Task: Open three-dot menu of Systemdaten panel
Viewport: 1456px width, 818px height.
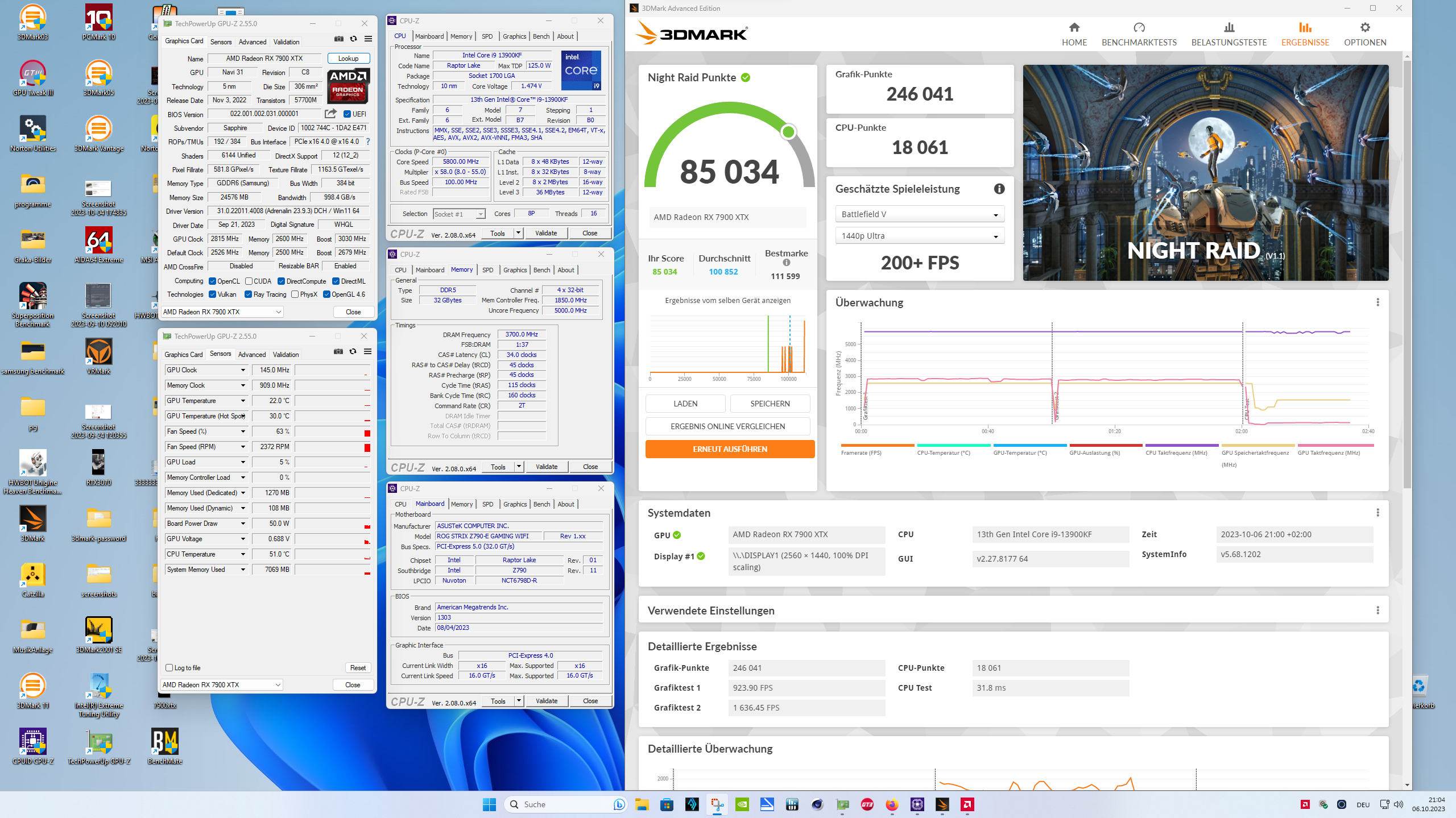Action: tap(1378, 513)
